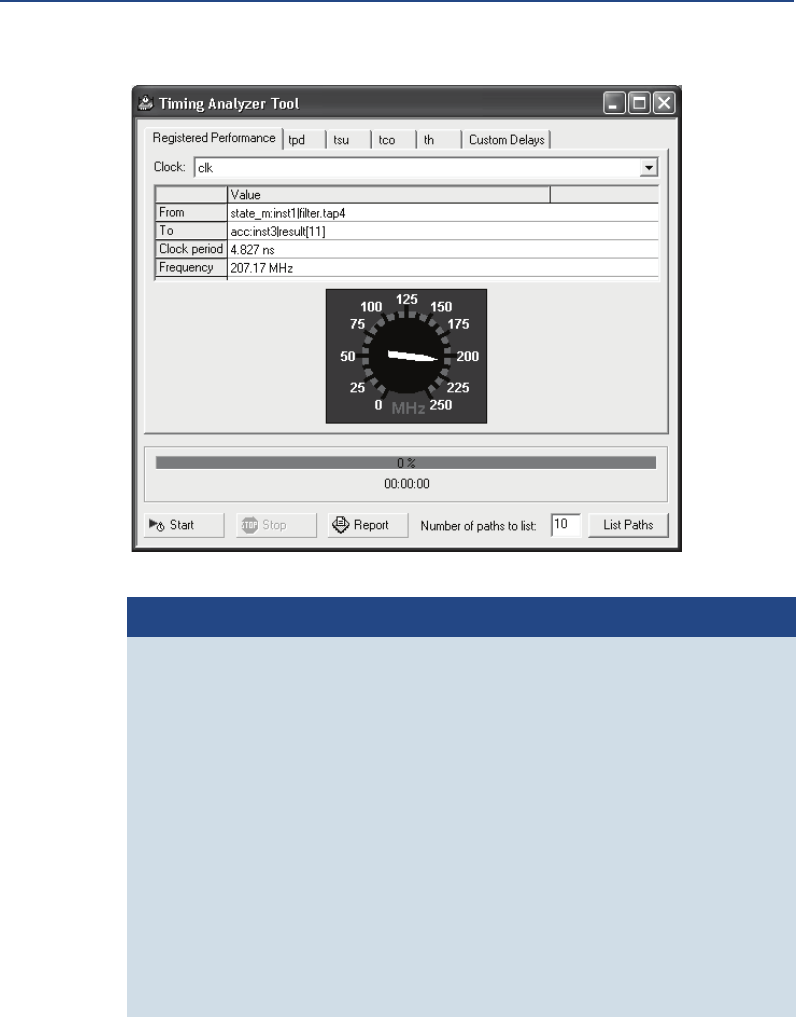Screen dimensions: 796x1017
Task: Open the Report with the printer icon
Action: coord(367,525)
